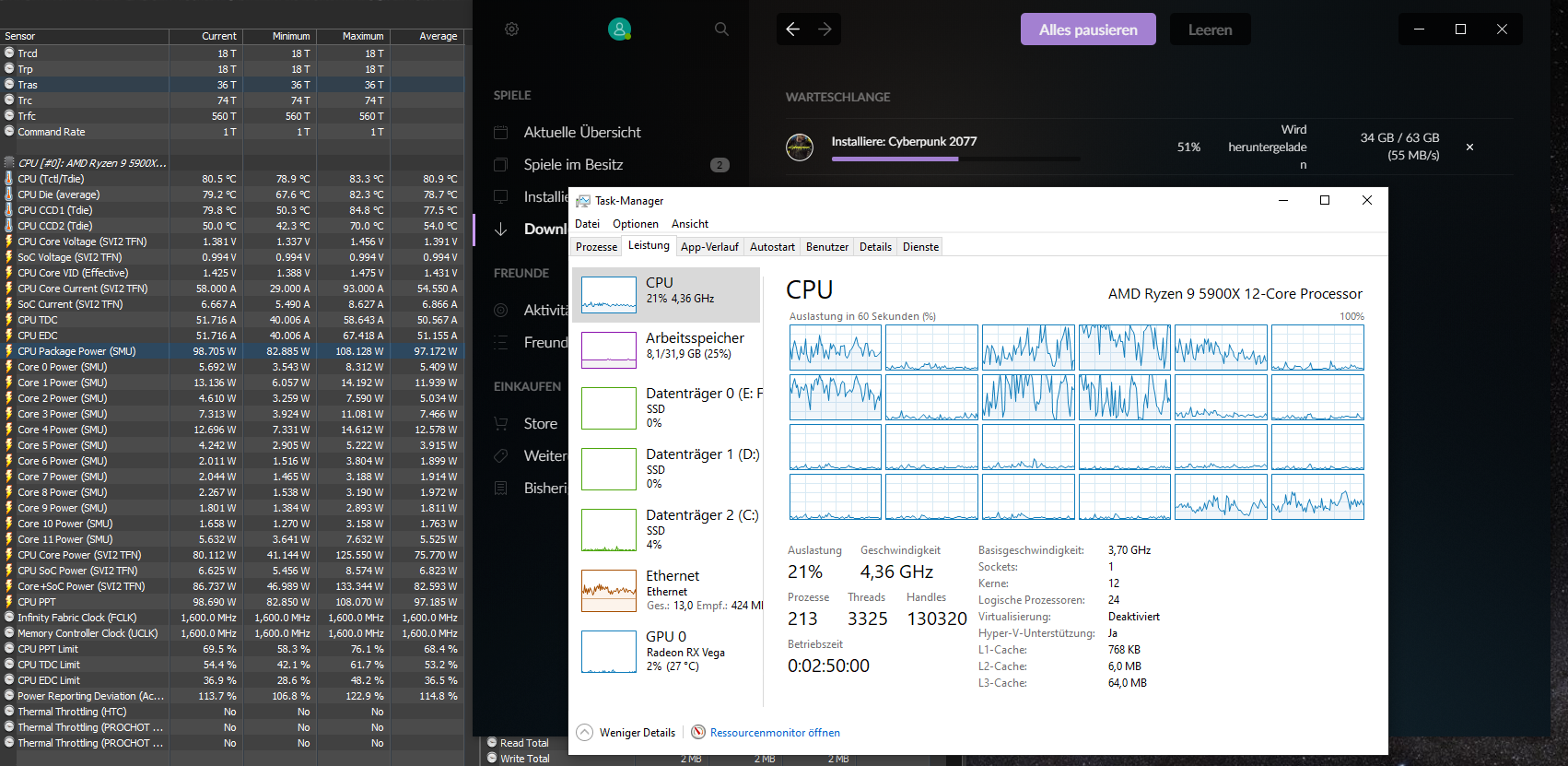The image size is (1568, 766).
Task: Click the Task-Manager title bar icon
Action: click(x=583, y=201)
